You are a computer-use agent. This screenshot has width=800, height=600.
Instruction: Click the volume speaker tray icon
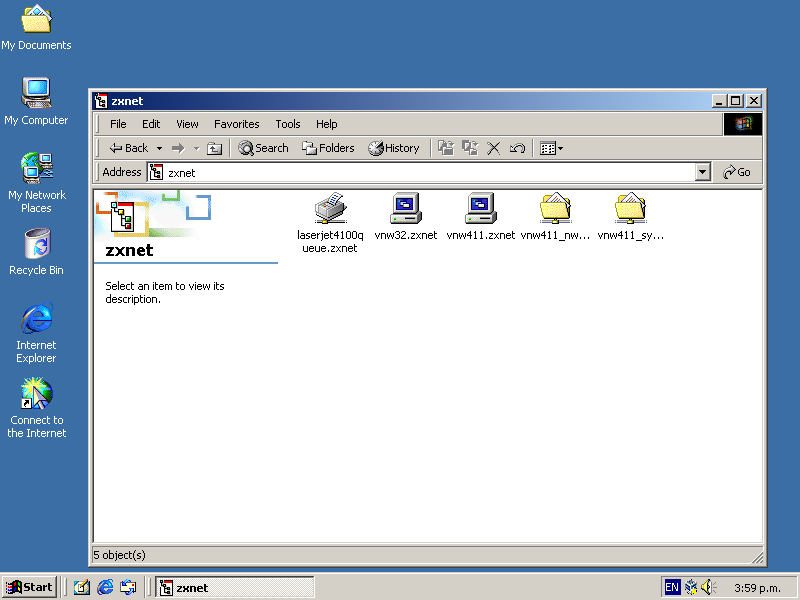click(709, 588)
